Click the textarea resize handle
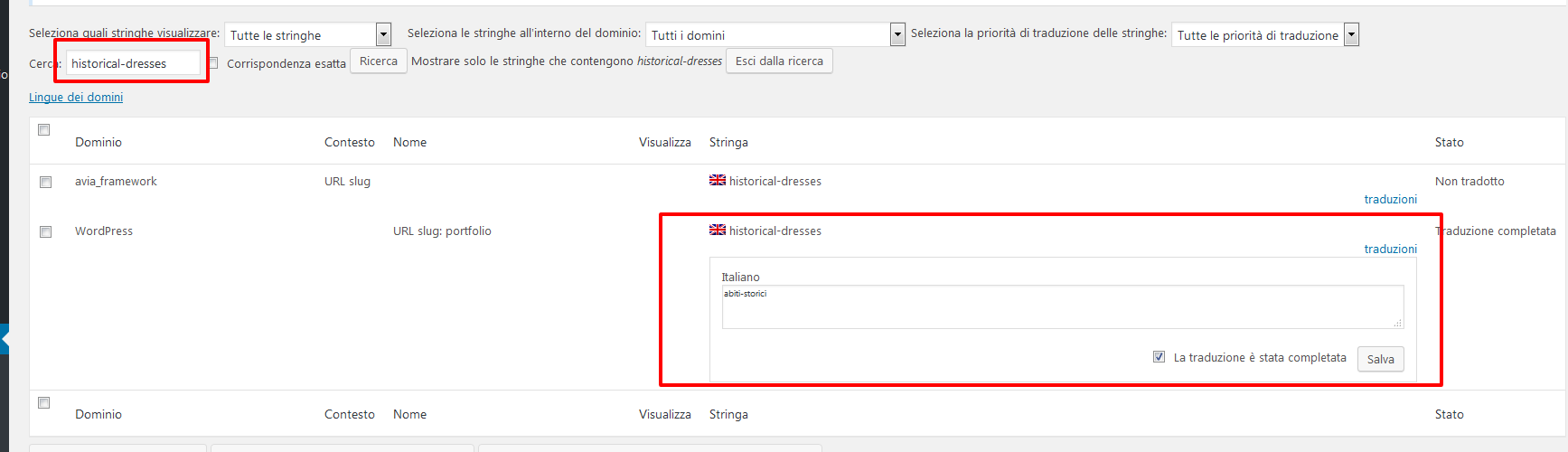This screenshot has height=452, width=1568. point(1397,323)
